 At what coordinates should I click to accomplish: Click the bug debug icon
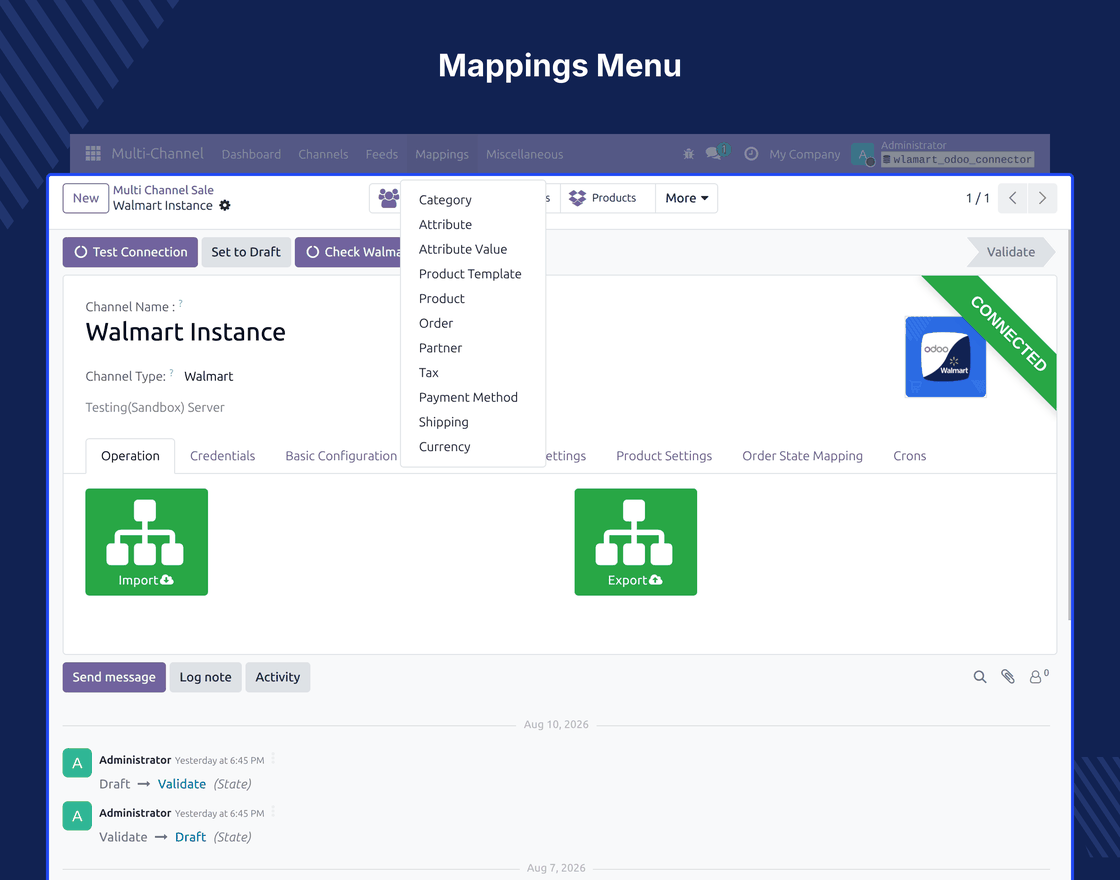(x=689, y=154)
